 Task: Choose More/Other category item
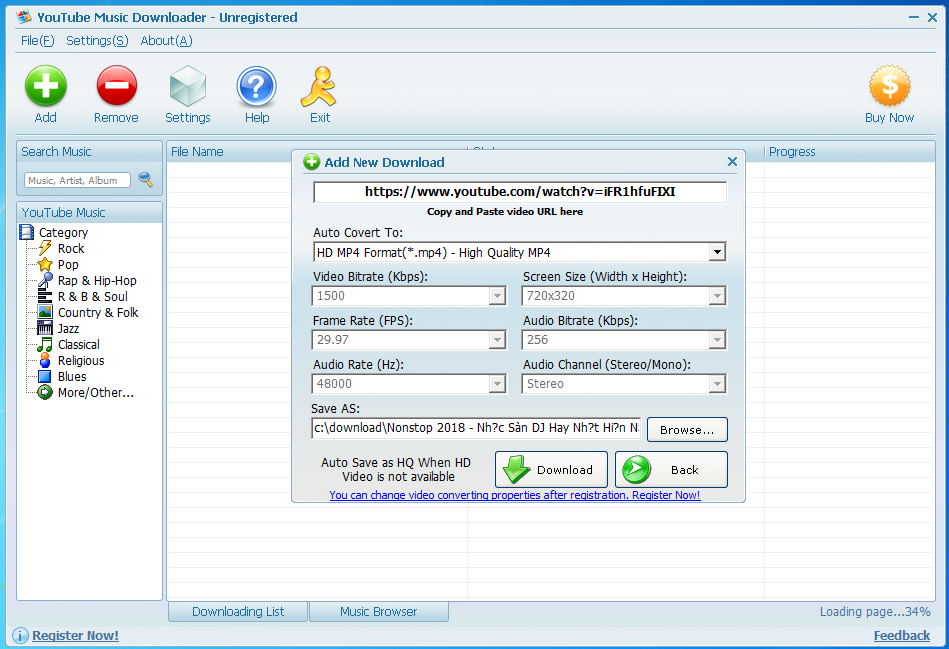(x=95, y=393)
